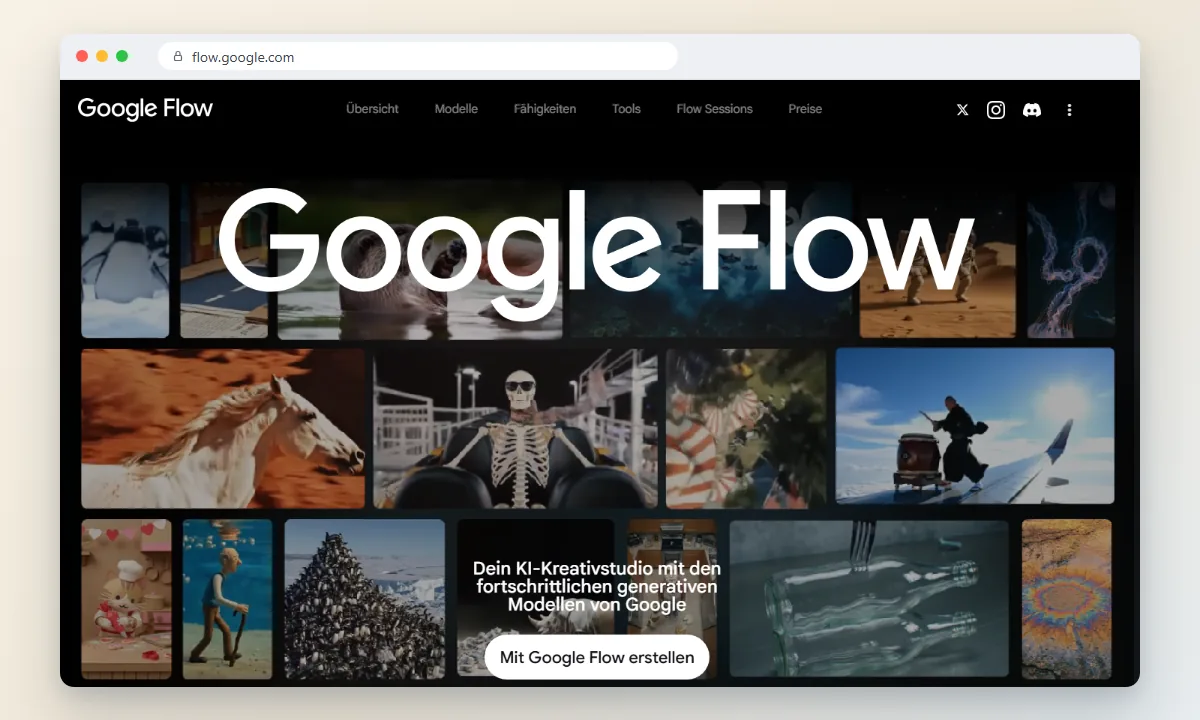The height and width of the screenshot is (720, 1200).
Task: Open the Modelle nav item
Action: click(x=456, y=109)
